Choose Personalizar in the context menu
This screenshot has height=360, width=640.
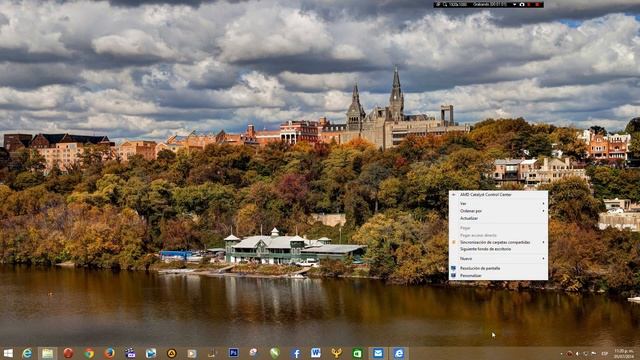[x=498, y=276]
